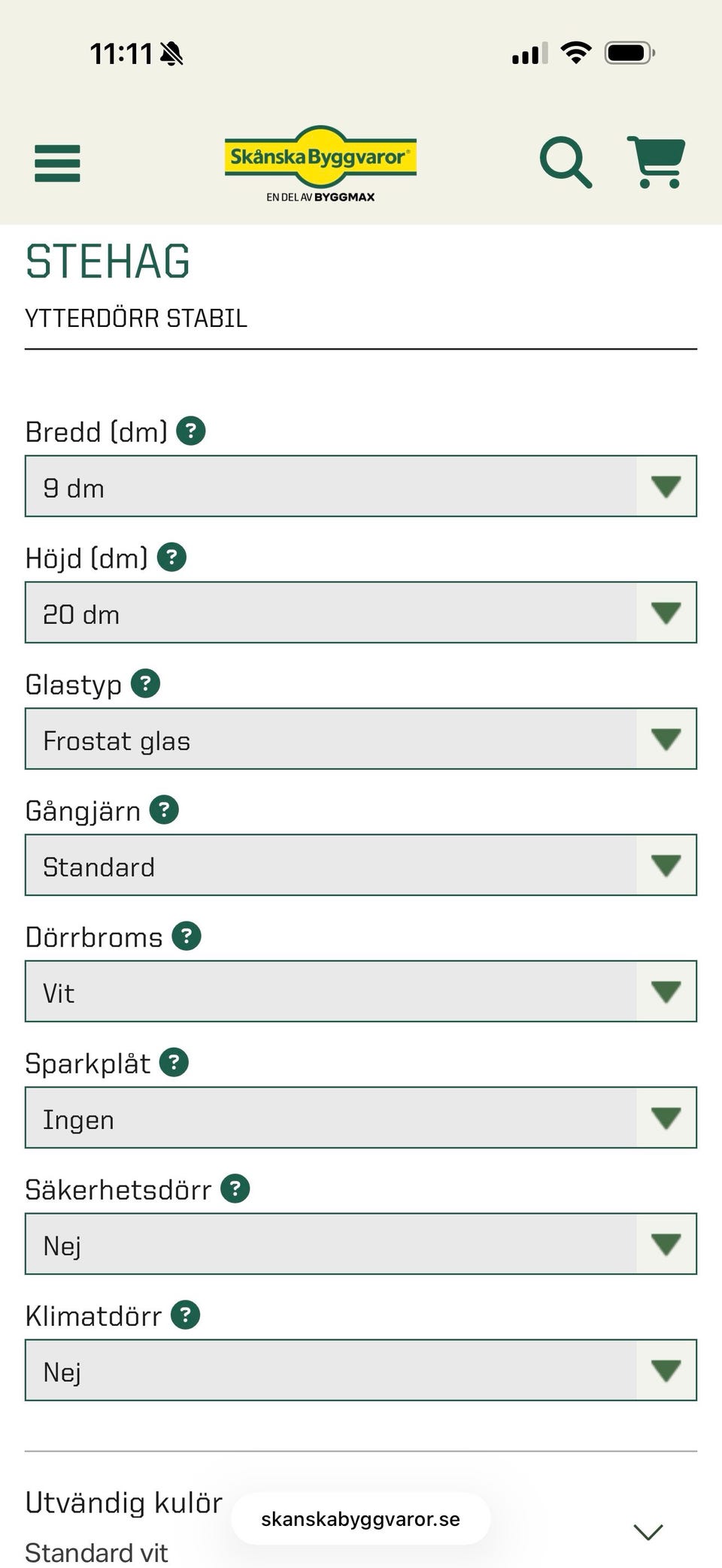Screen dimensions: 722x1568
Task: Show help for Bredd (dm)
Action: [x=191, y=431]
